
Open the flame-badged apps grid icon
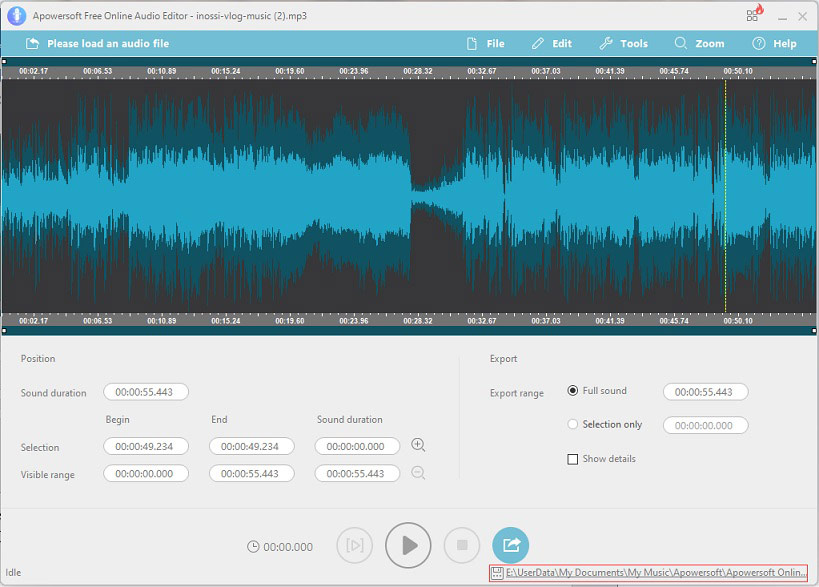click(755, 14)
